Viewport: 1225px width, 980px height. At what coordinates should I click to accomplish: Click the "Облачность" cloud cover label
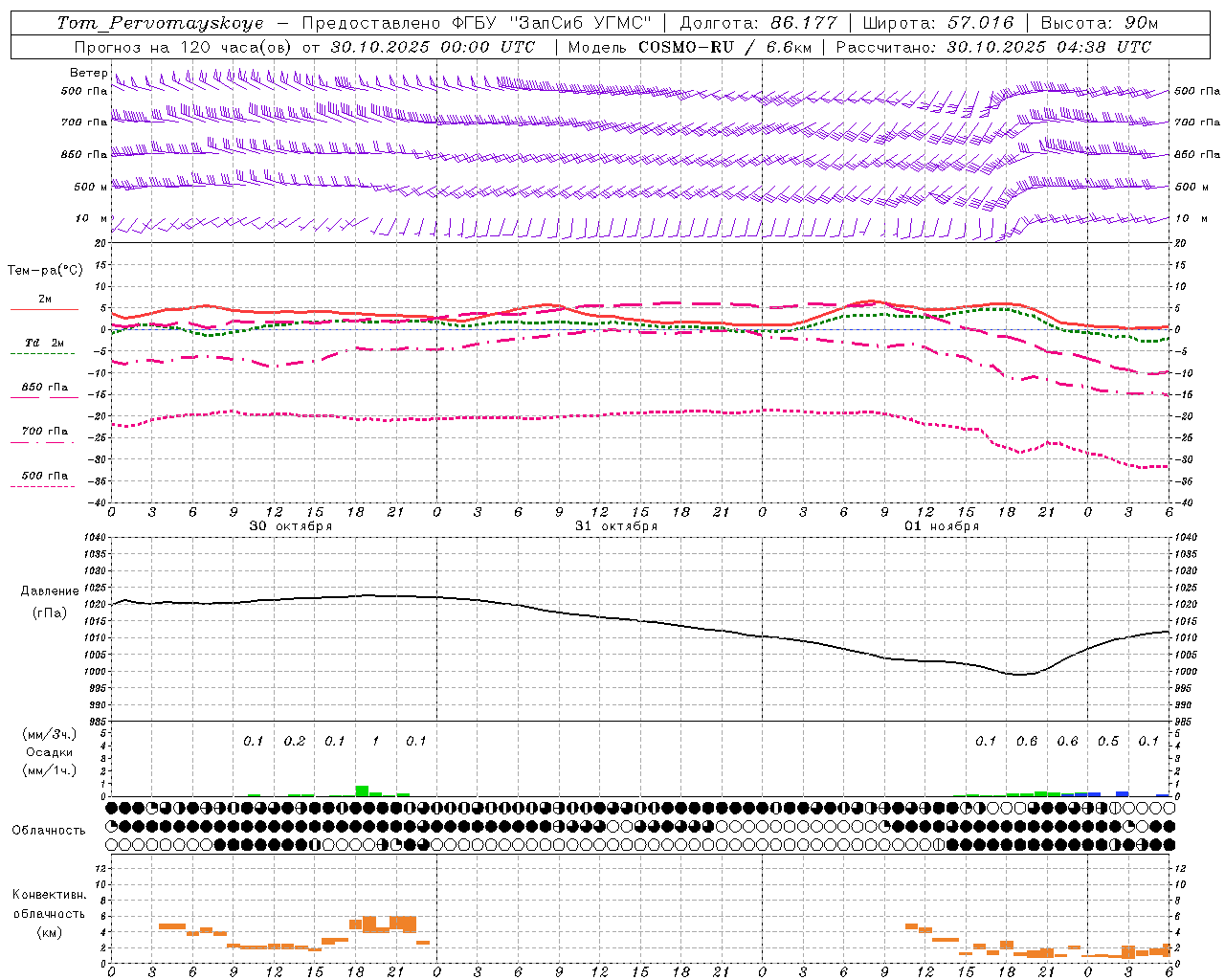(x=49, y=831)
